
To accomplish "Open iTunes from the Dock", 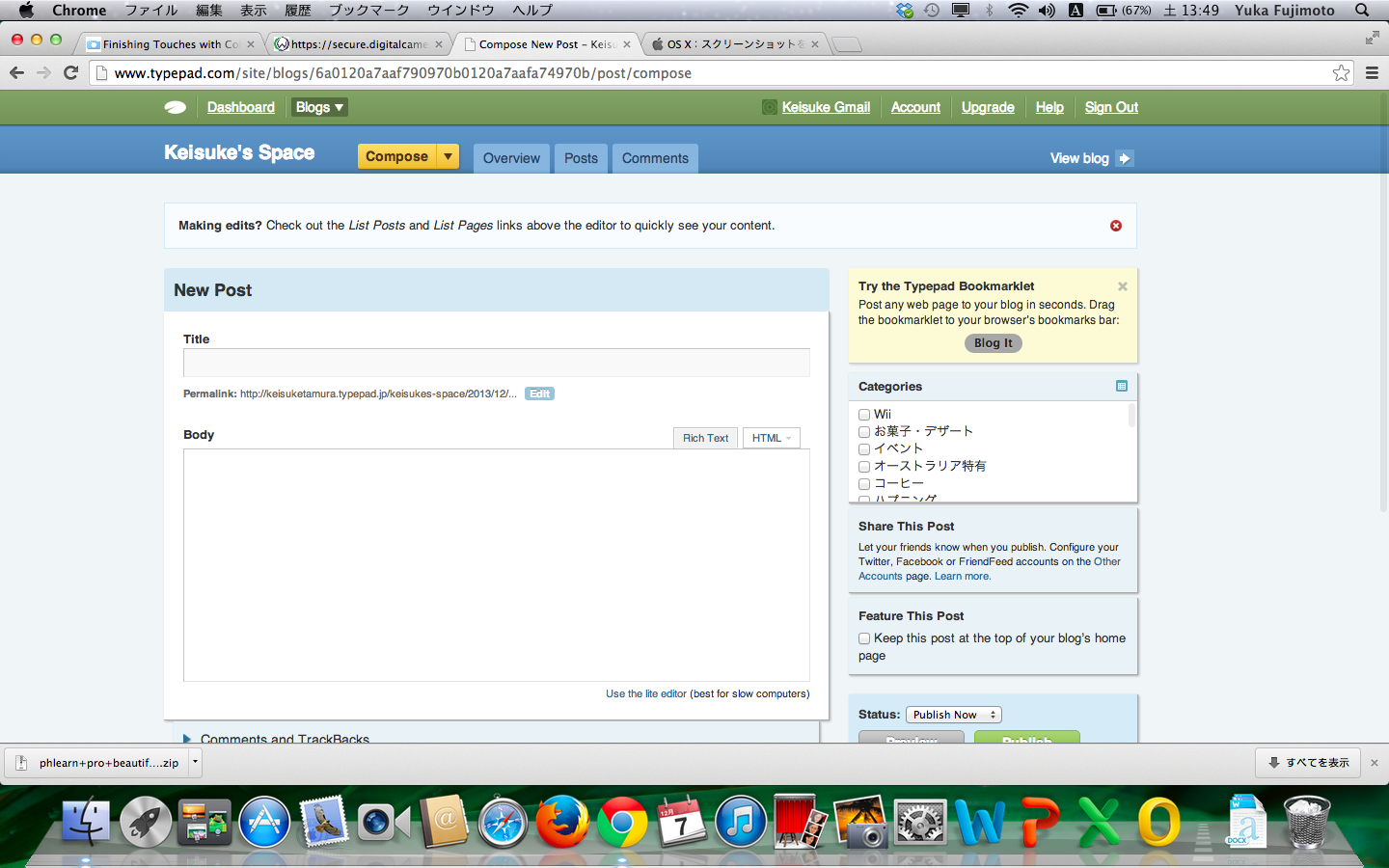I will 741,822.
